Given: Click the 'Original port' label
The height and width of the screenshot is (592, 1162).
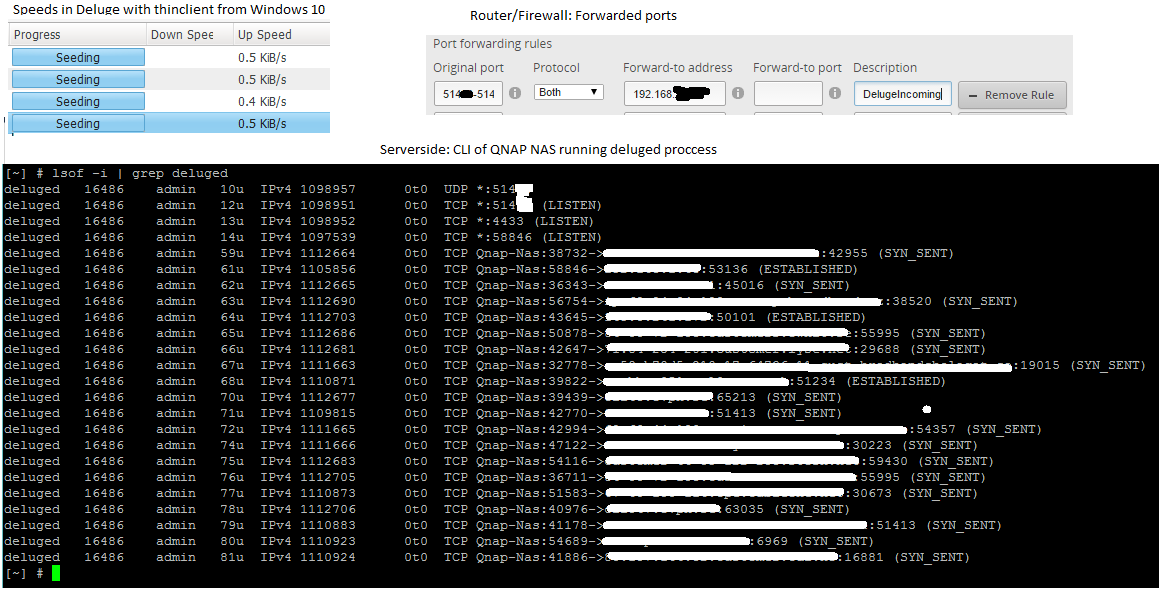Looking at the screenshot, I should pos(468,67).
